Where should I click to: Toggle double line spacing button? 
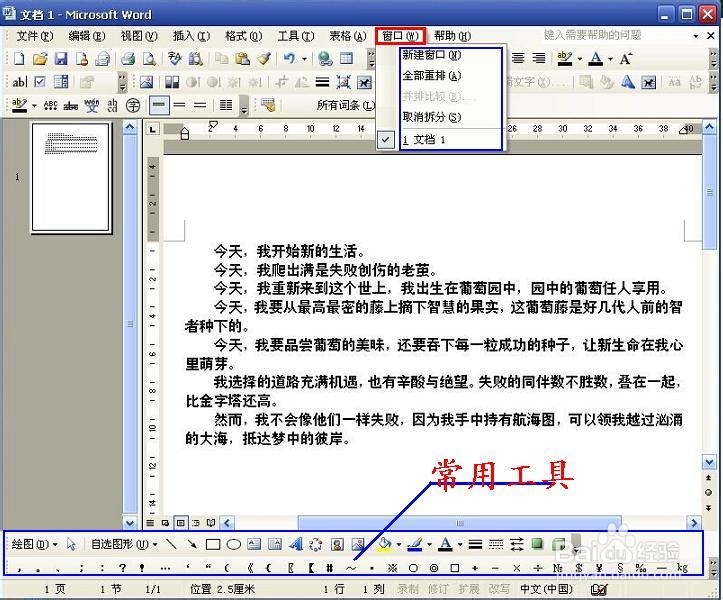(x=200, y=106)
